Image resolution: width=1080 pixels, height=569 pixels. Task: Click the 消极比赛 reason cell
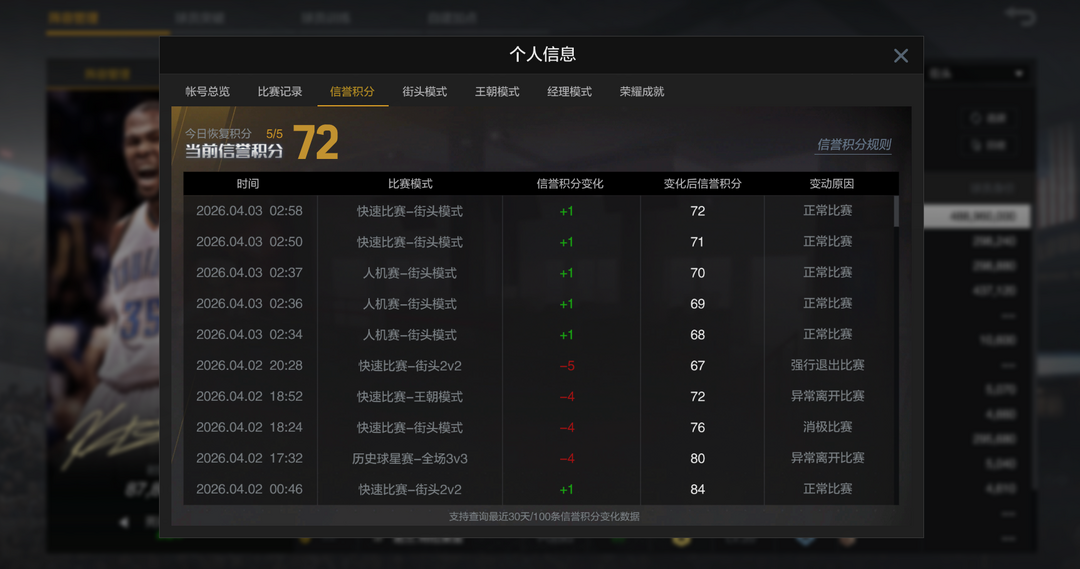point(827,427)
